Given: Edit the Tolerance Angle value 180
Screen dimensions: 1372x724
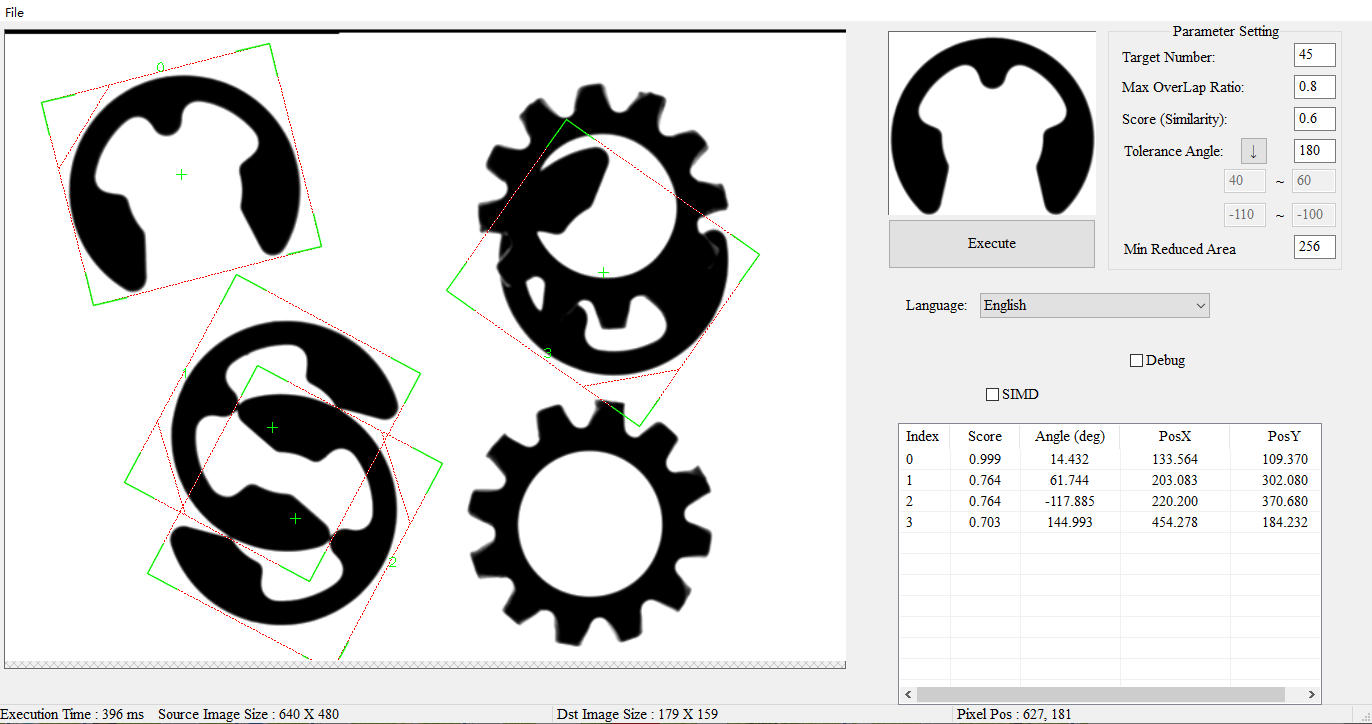Looking at the screenshot, I should click(1315, 151).
